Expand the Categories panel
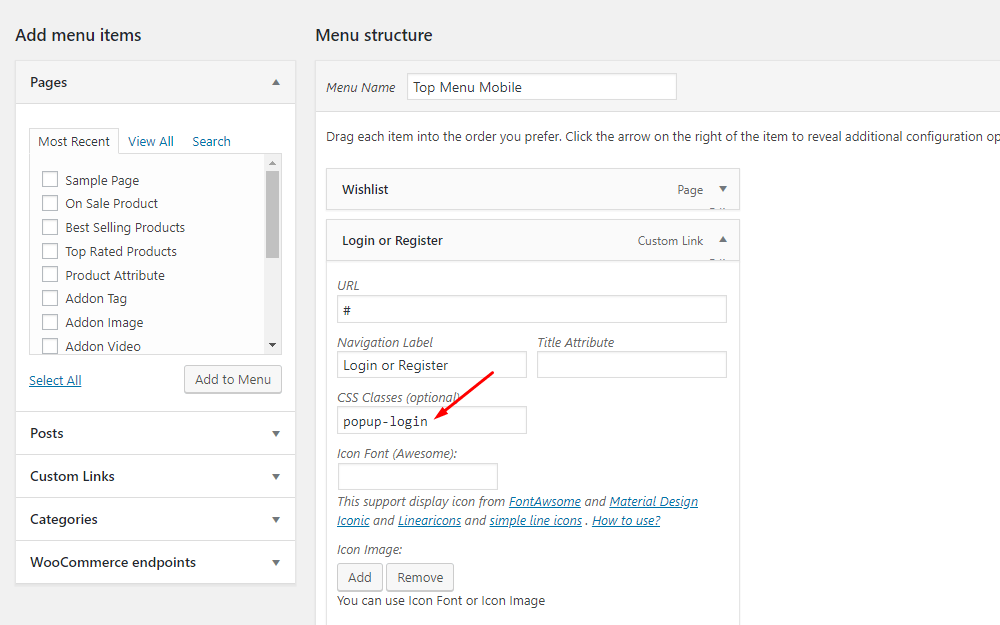Viewport: 1000px width, 625px height. pyautogui.click(x=276, y=520)
